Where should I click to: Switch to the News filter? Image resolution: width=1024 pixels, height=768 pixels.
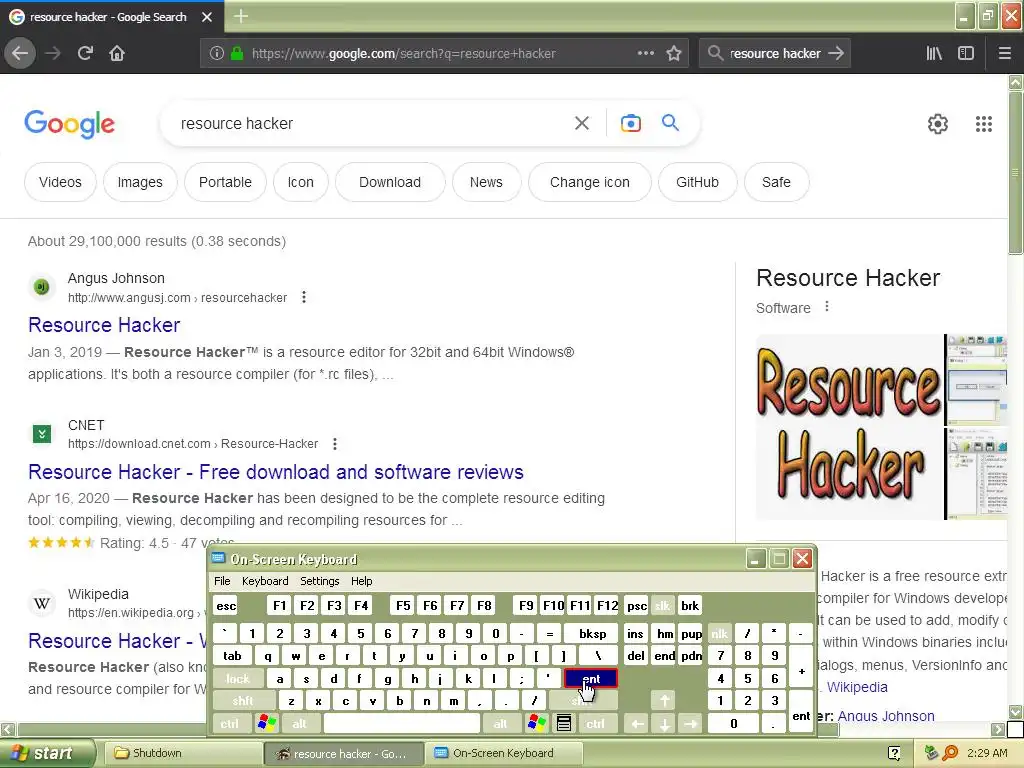487,182
